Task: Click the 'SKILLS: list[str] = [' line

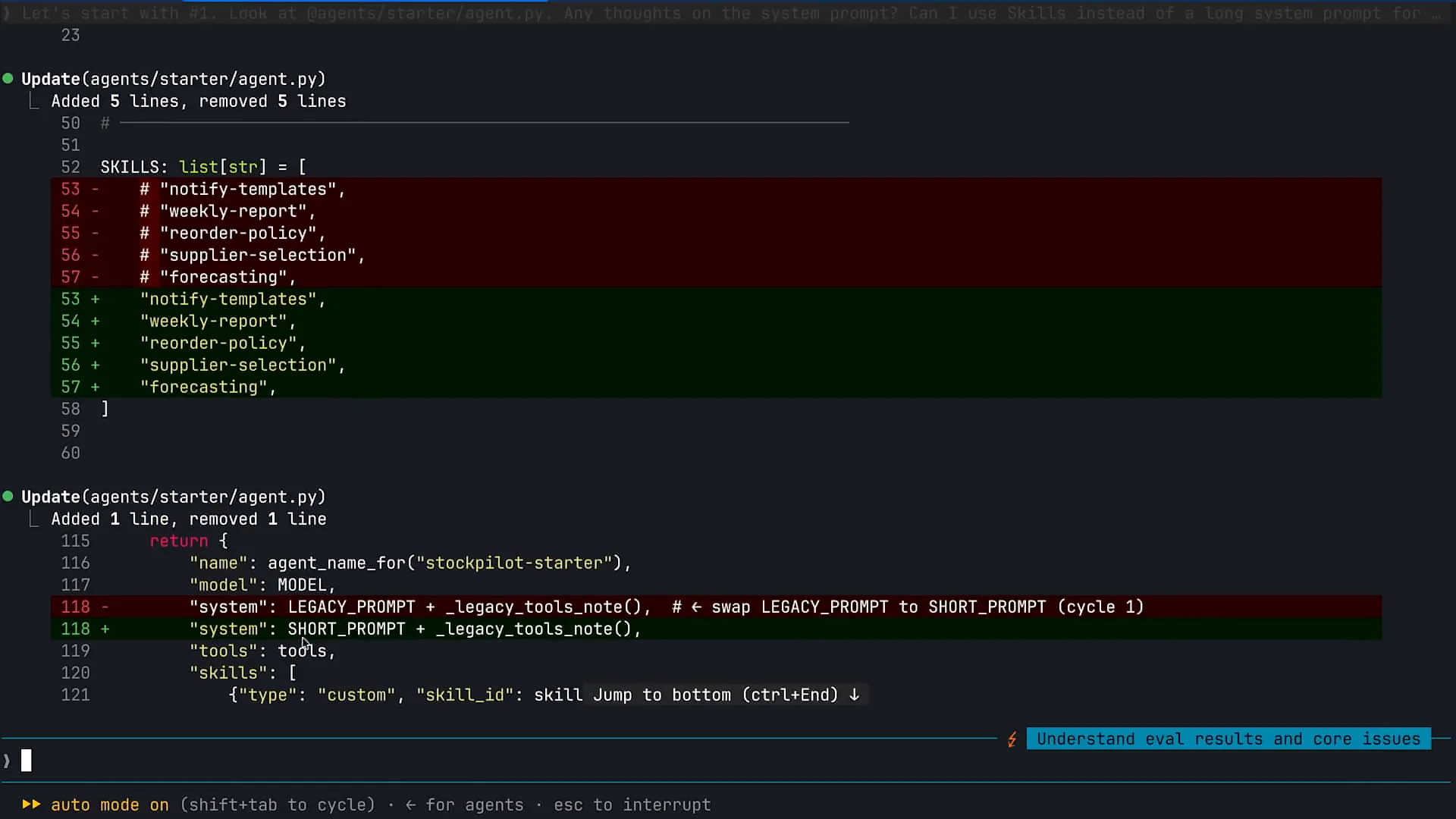Action: 203,167
